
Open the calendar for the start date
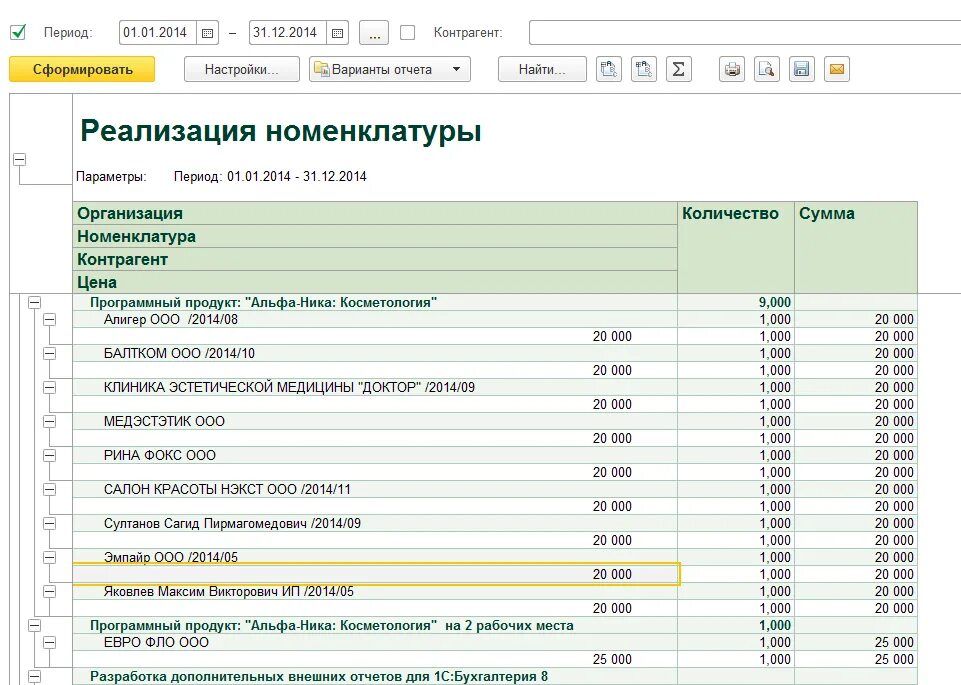click(206, 31)
